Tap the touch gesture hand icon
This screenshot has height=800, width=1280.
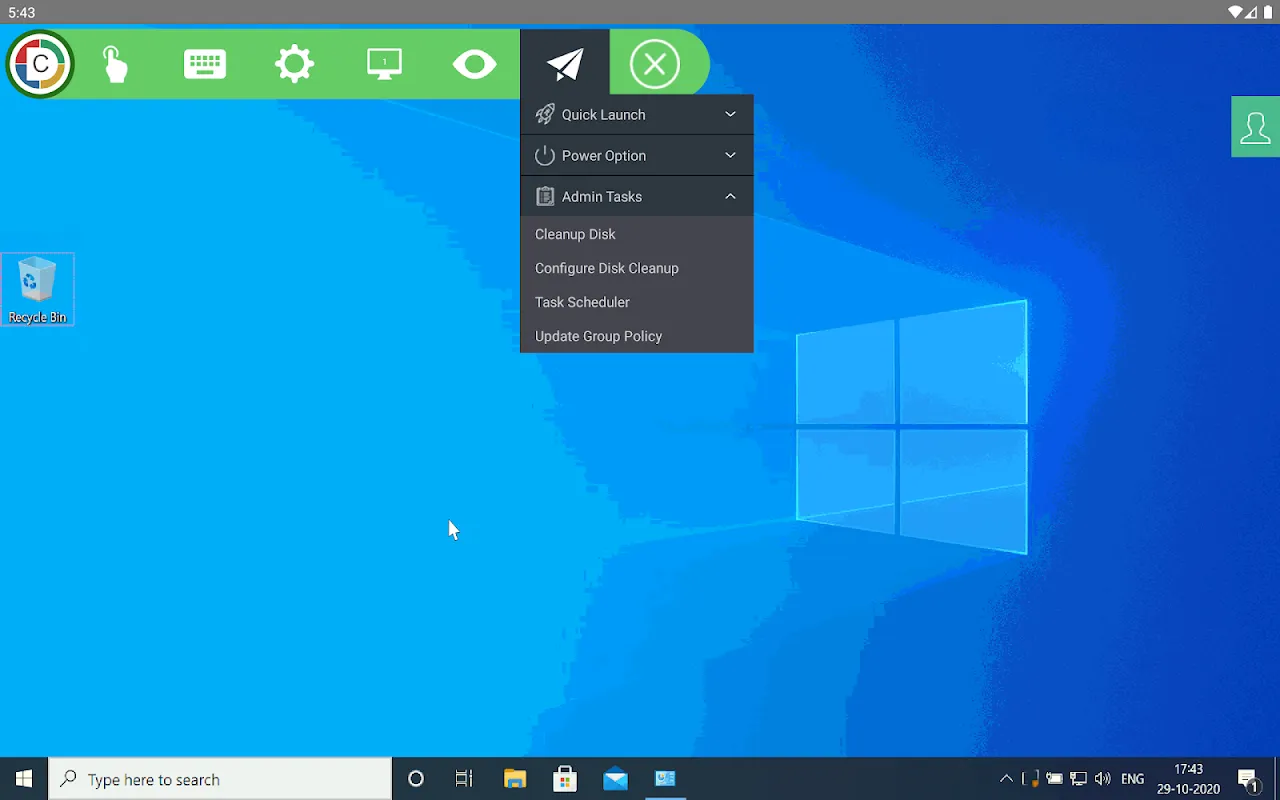coord(115,65)
